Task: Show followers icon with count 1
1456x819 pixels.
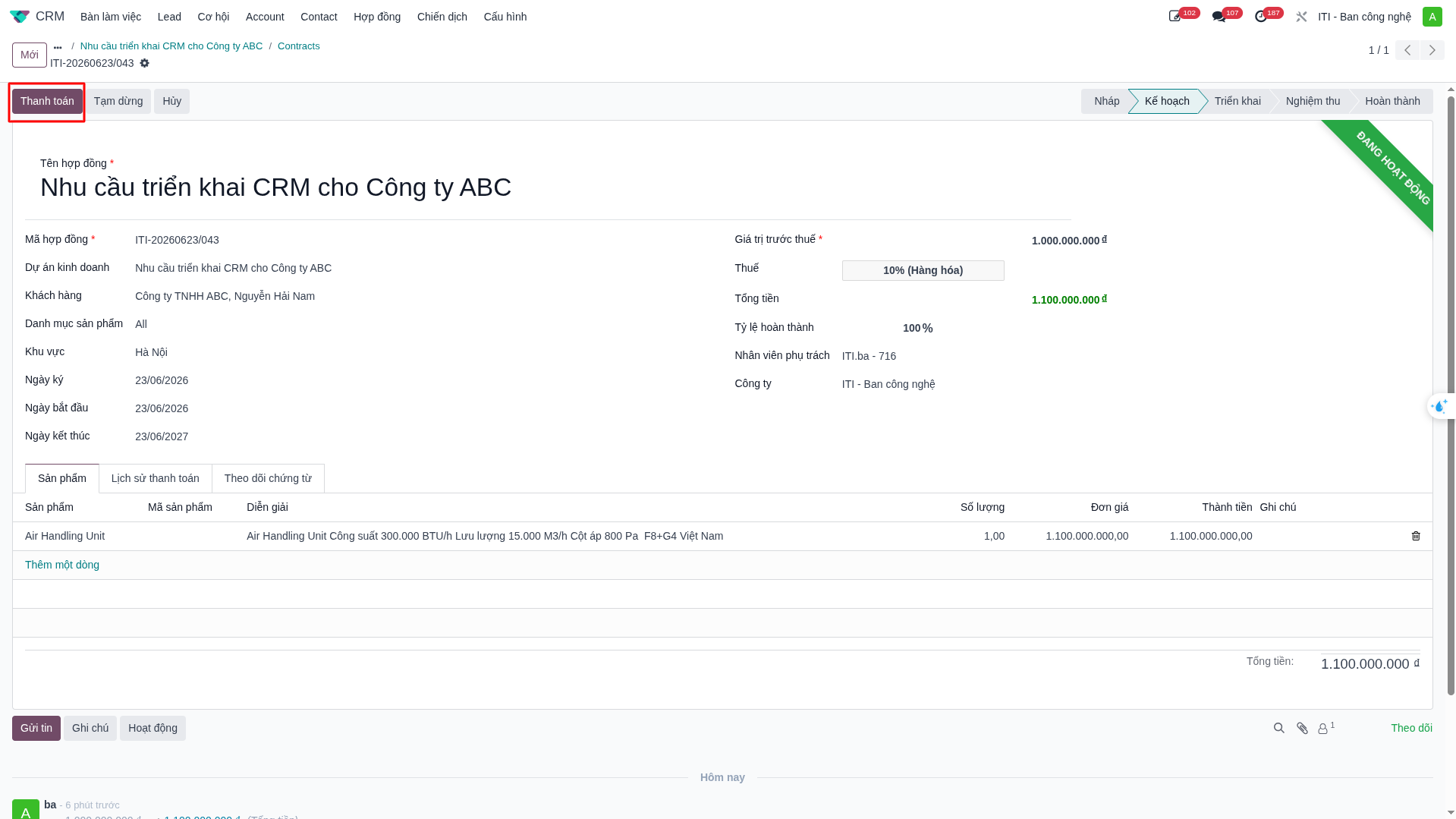Action: point(1326,728)
